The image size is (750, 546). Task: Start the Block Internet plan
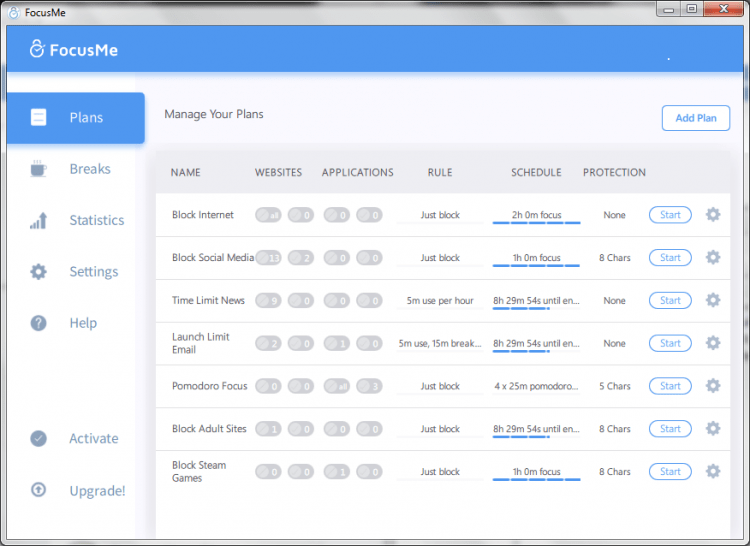[670, 215]
